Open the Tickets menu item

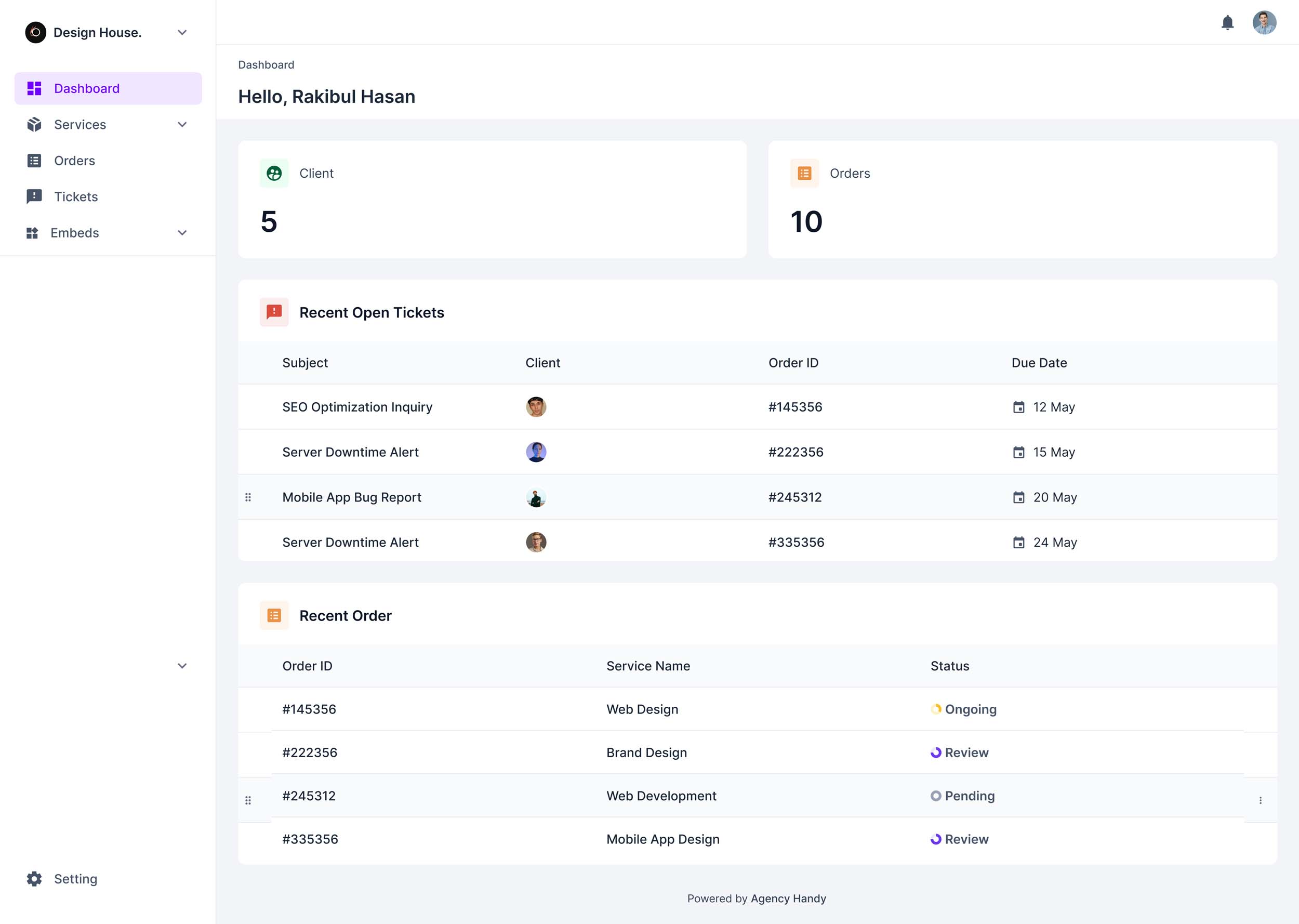click(76, 197)
